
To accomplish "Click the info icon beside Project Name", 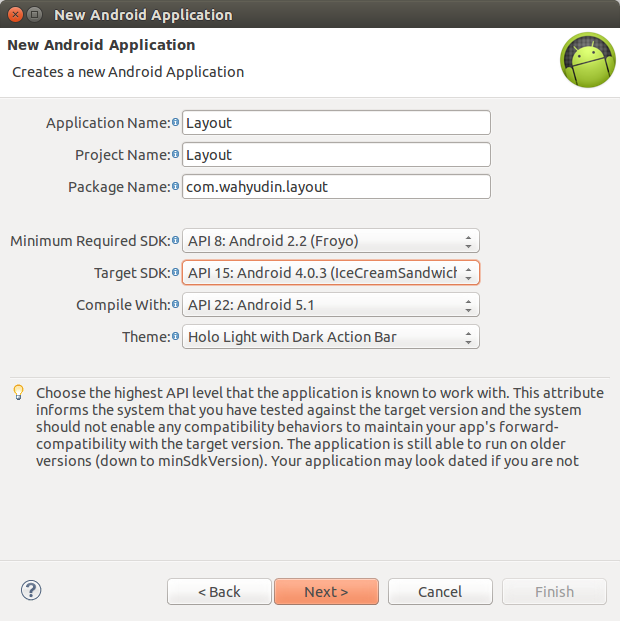I will [x=175, y=154].
